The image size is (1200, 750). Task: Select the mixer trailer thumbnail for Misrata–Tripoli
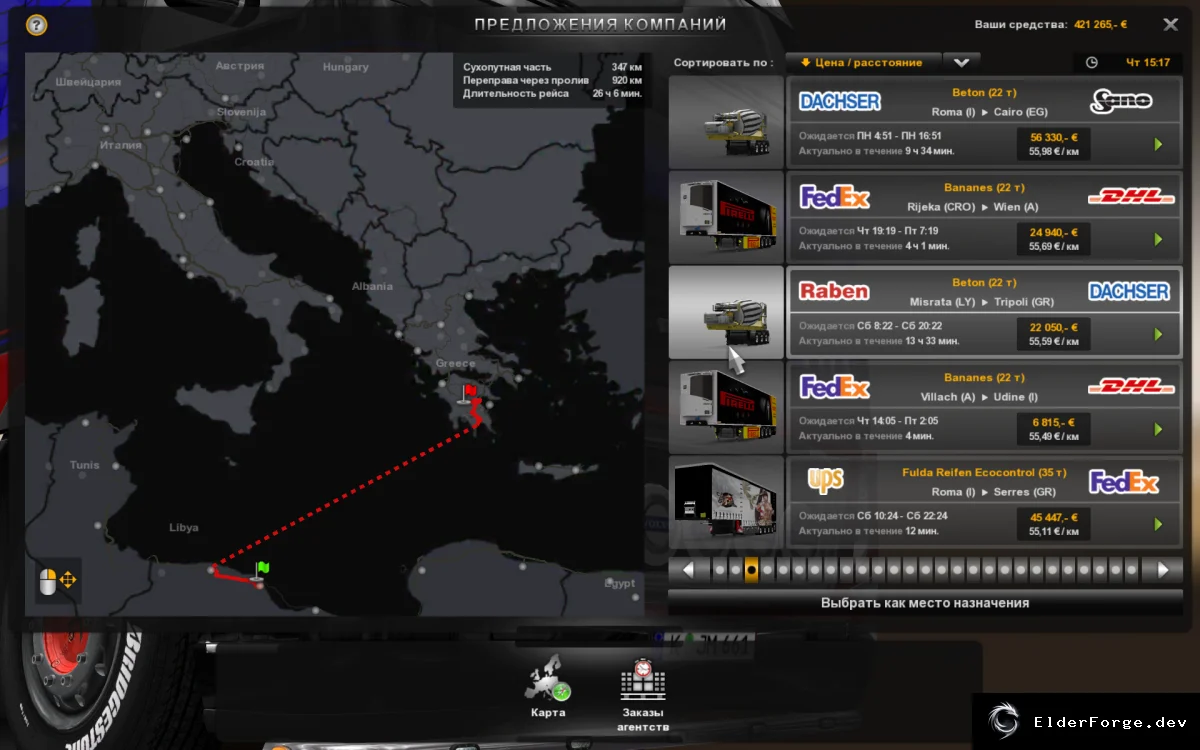point(726,312)
